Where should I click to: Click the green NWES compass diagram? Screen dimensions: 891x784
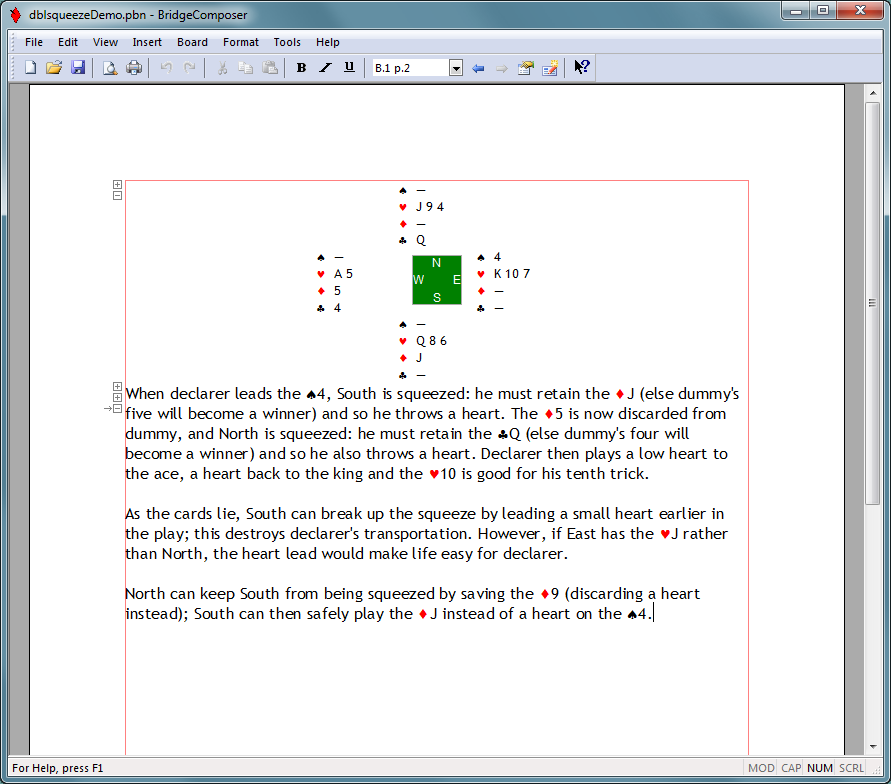436,280
